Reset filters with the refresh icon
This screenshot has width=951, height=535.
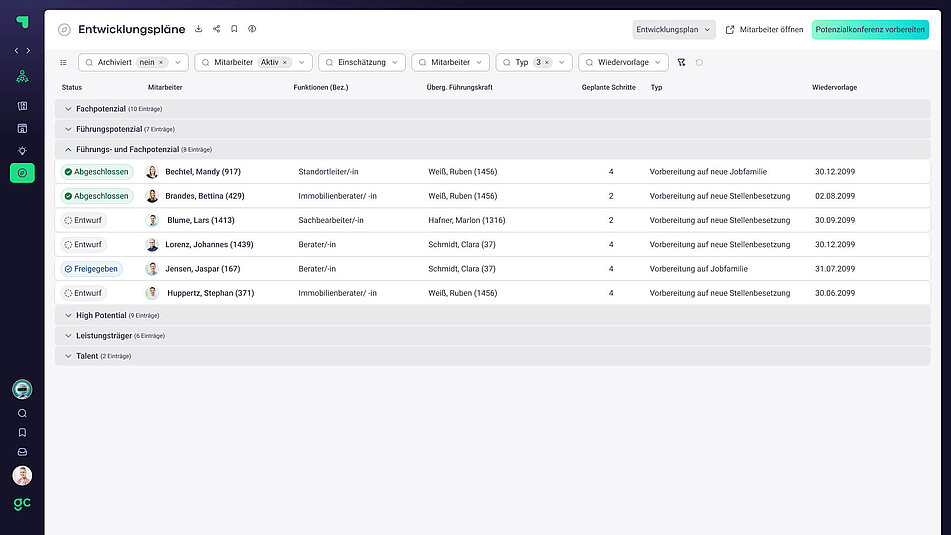[x=699, y=62]
